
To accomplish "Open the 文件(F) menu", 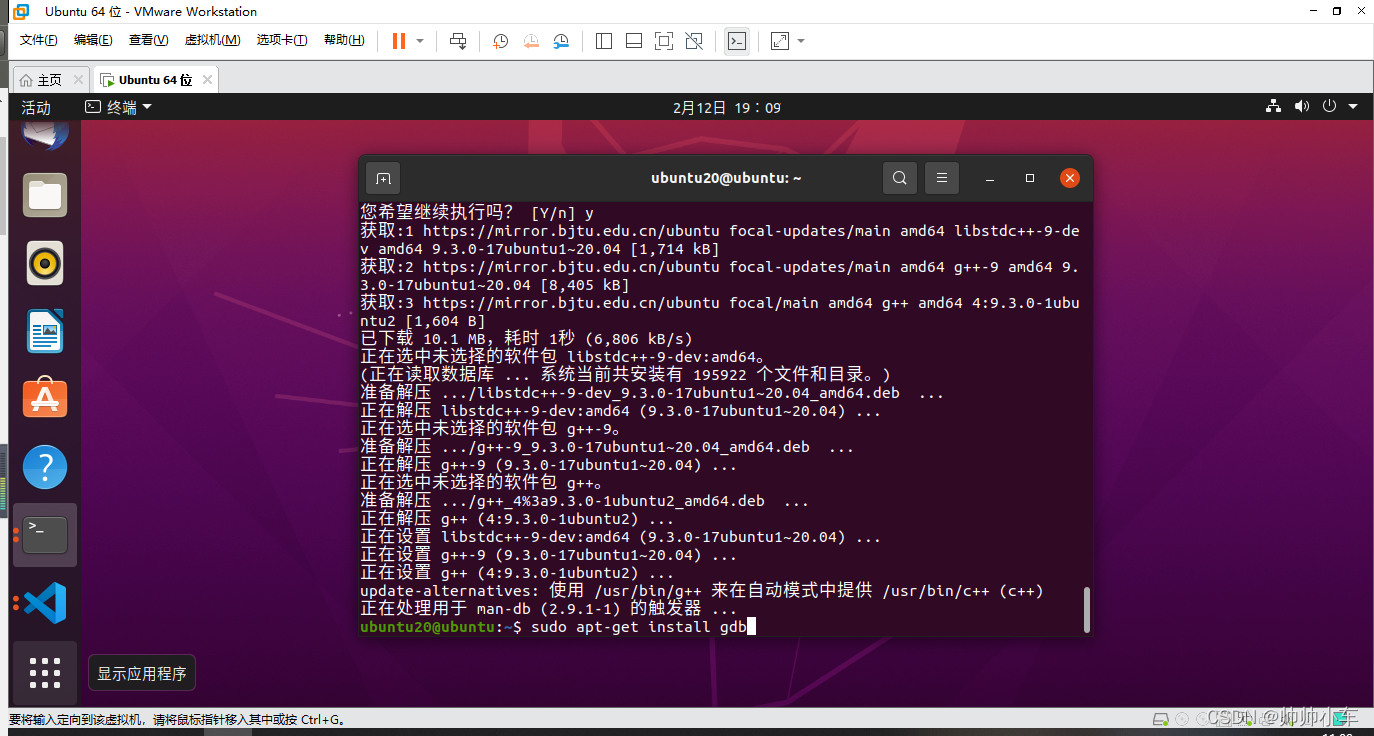I will (x=39, y=40).
